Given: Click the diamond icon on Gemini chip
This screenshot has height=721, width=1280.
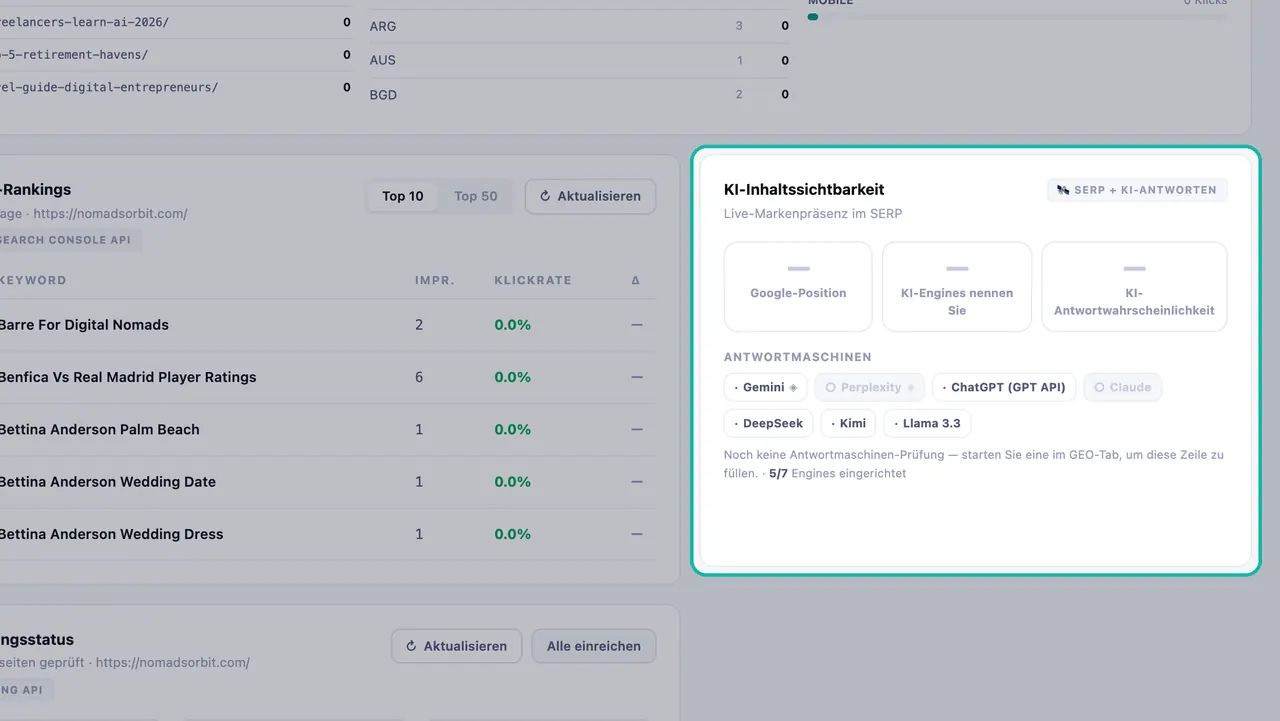Looking at the screenshot, I should [793, 387].
